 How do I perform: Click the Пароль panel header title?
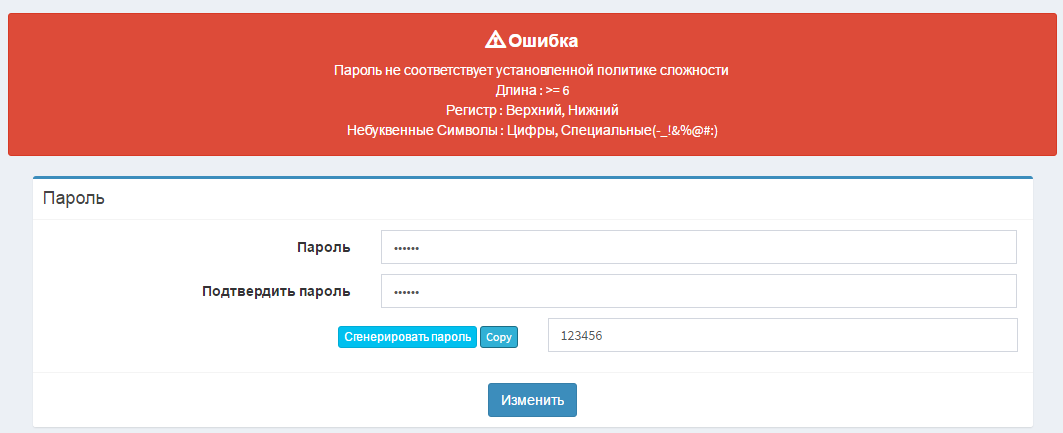click(74, 198)
